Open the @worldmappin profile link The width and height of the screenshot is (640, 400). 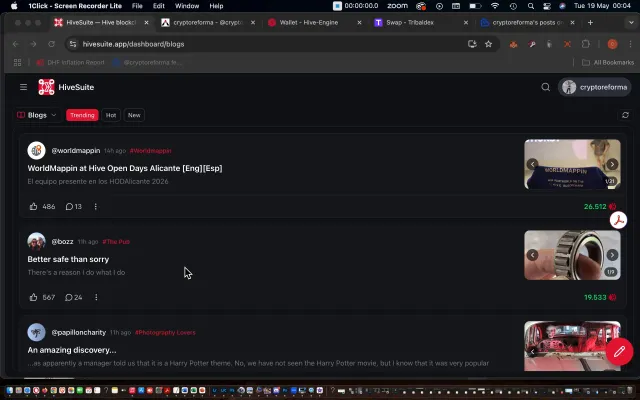pos(76,151)
